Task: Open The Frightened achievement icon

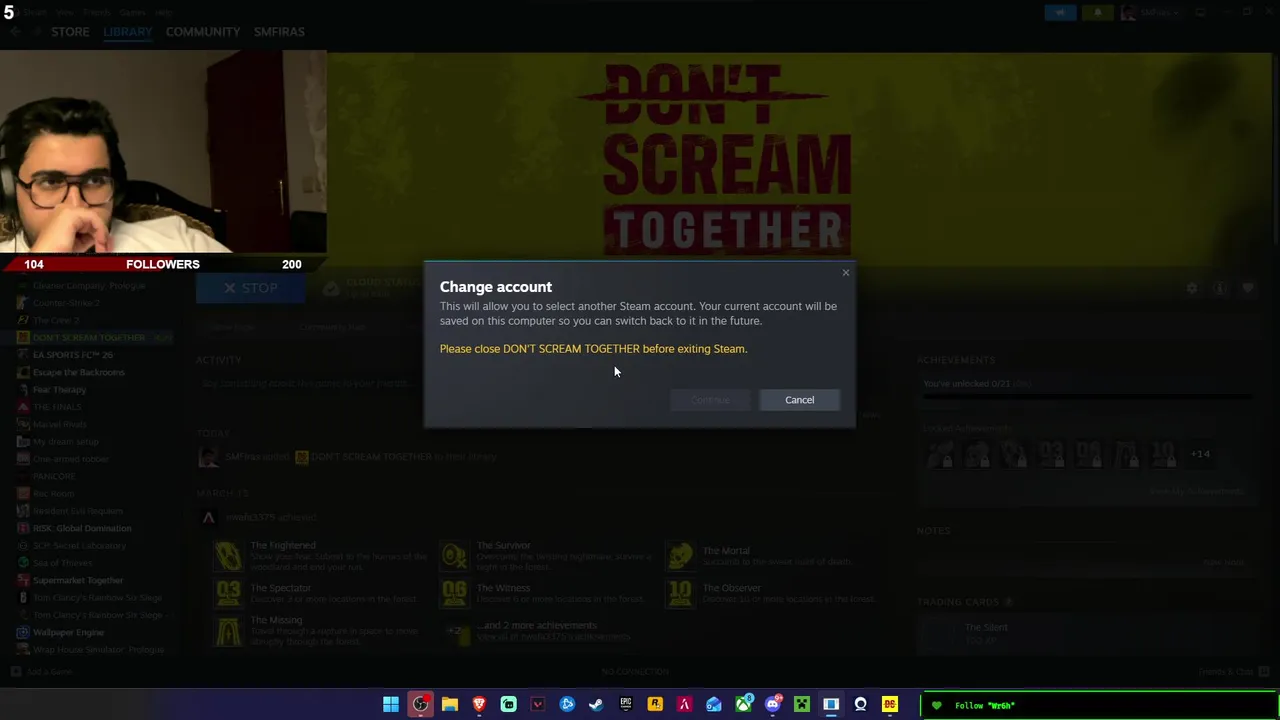Action: (x=228, y=555)
